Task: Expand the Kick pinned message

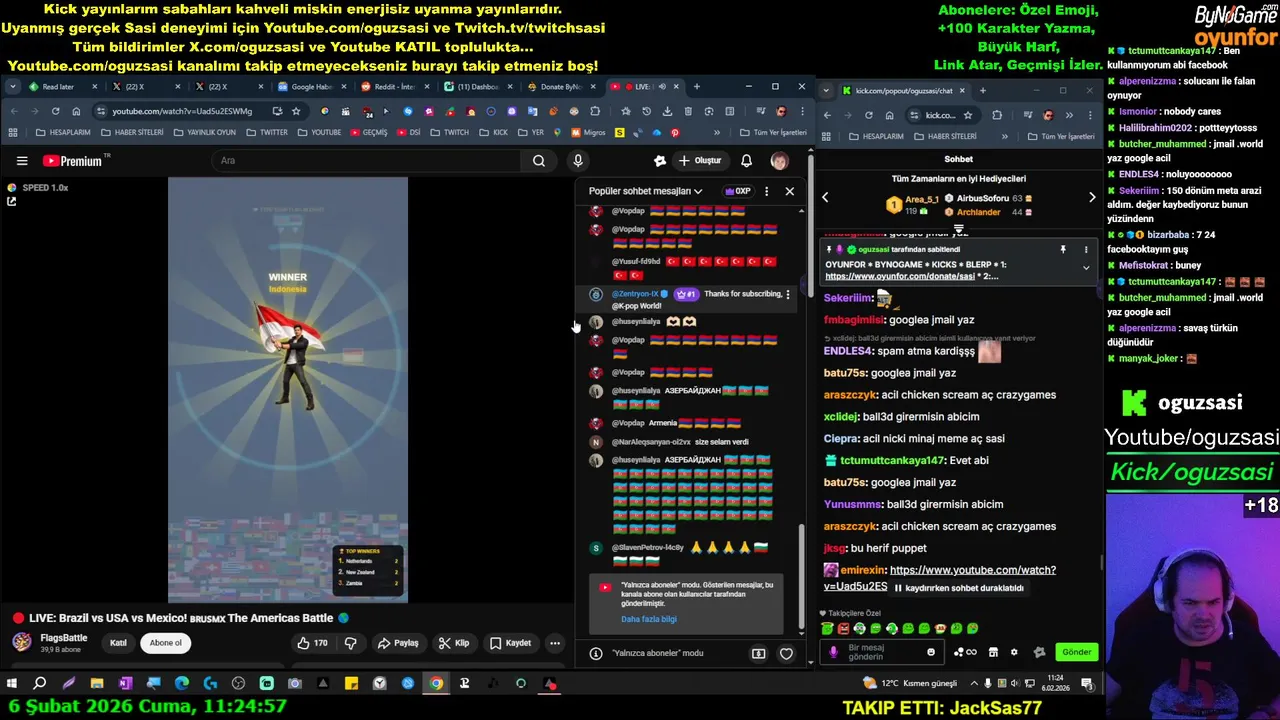Action: pyautogui.click(x=1086, y=268)
